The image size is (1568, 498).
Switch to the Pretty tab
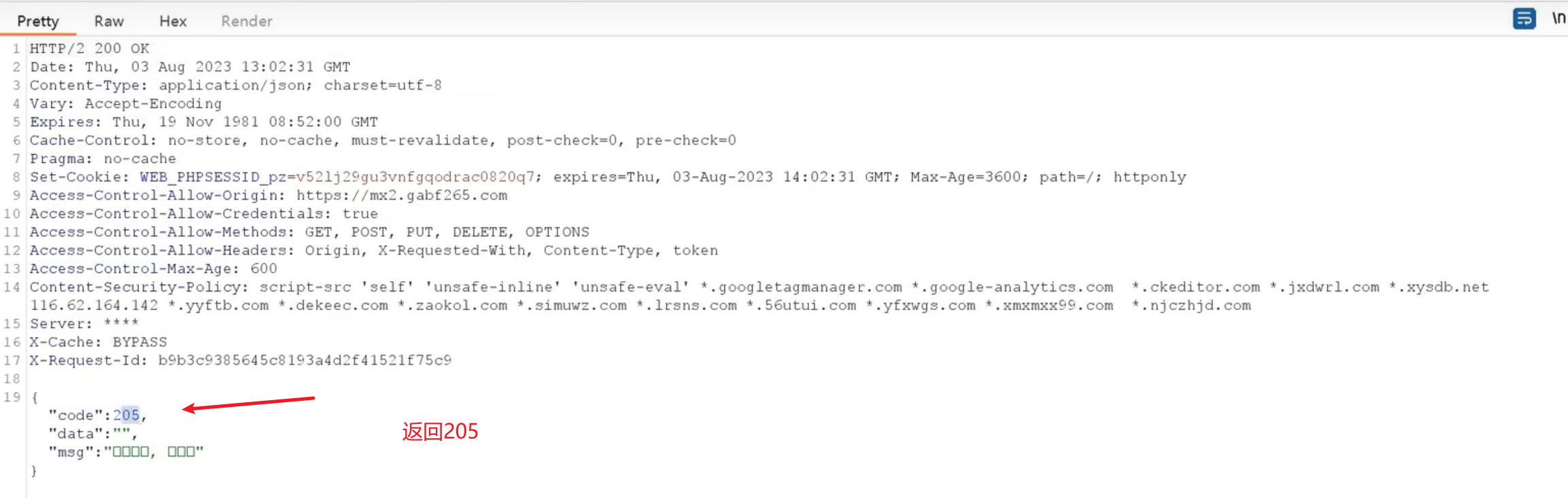(x=38, y=21)
